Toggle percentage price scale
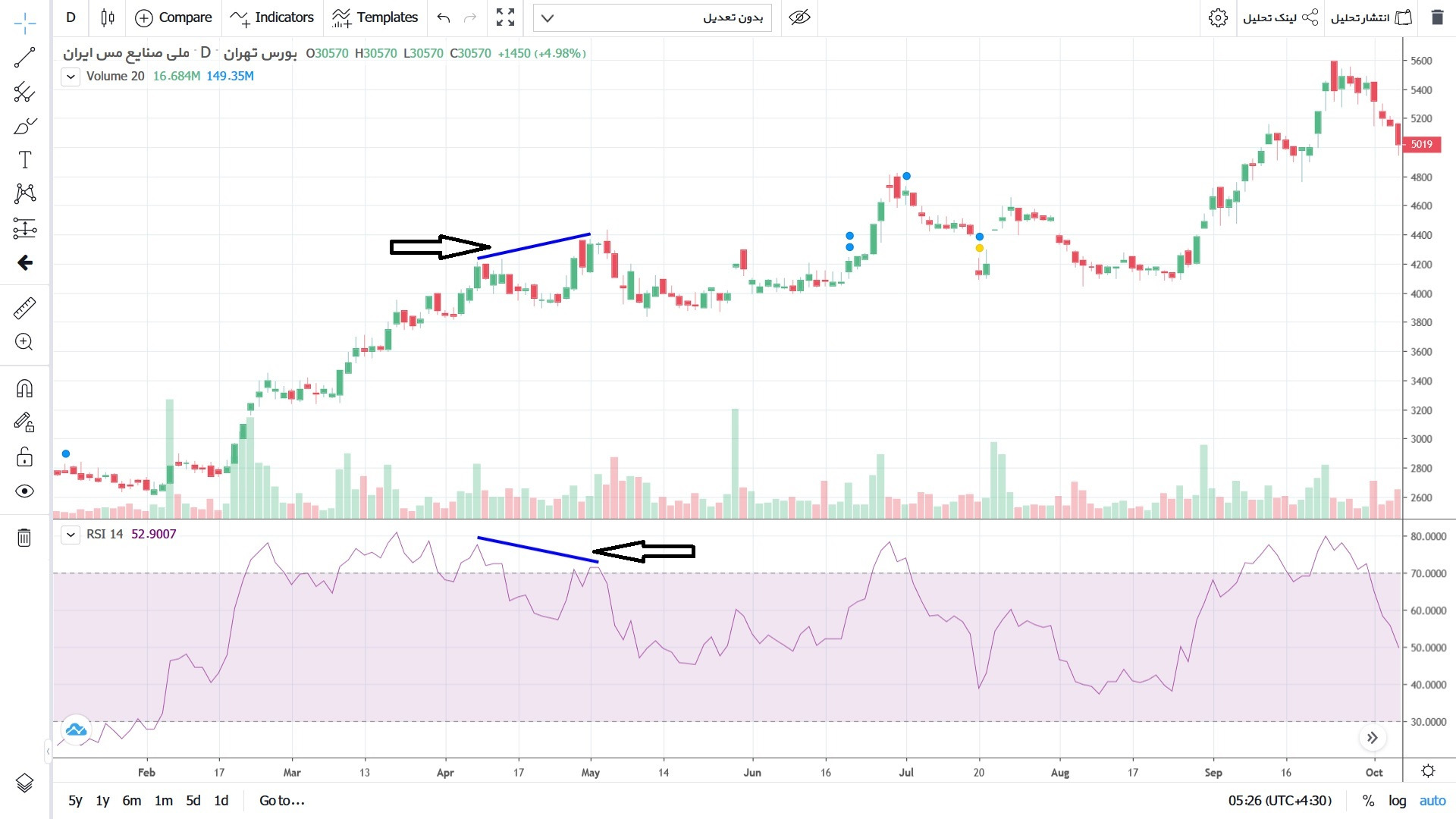This screenshot has width=1456, height=819. coord(1368,801)
